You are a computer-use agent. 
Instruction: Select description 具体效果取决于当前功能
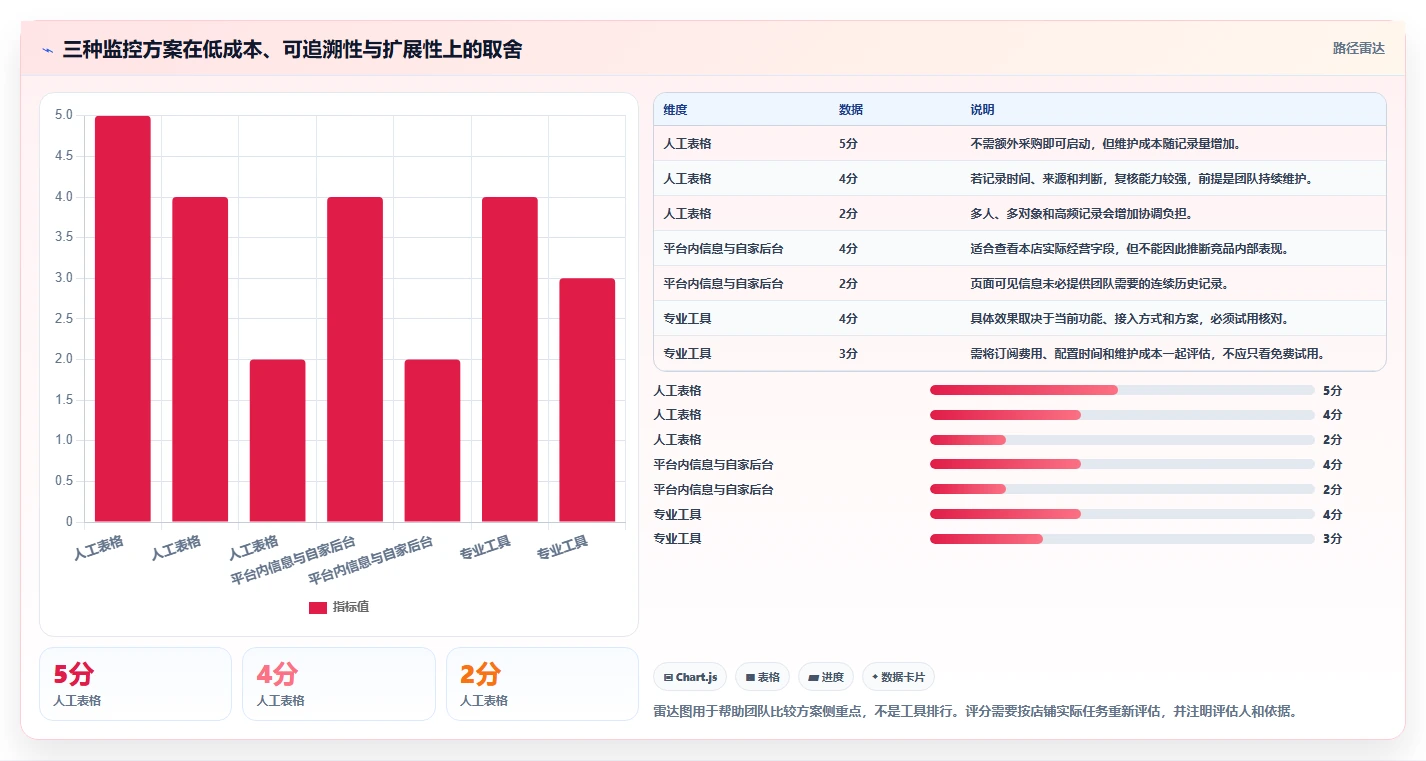(1129, 319)
